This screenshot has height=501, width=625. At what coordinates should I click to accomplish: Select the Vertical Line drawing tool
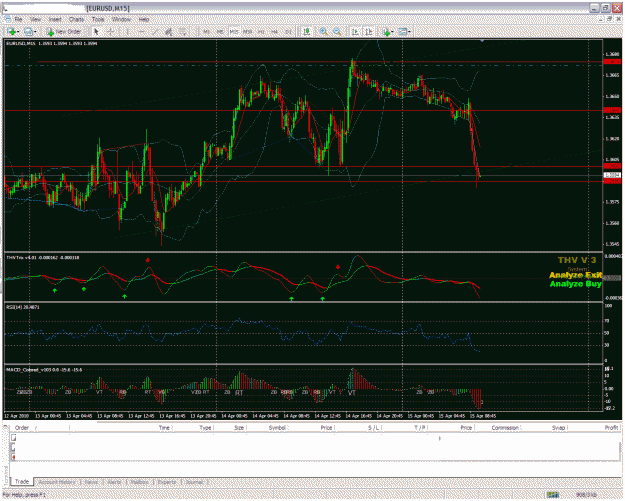coord(128,31)
